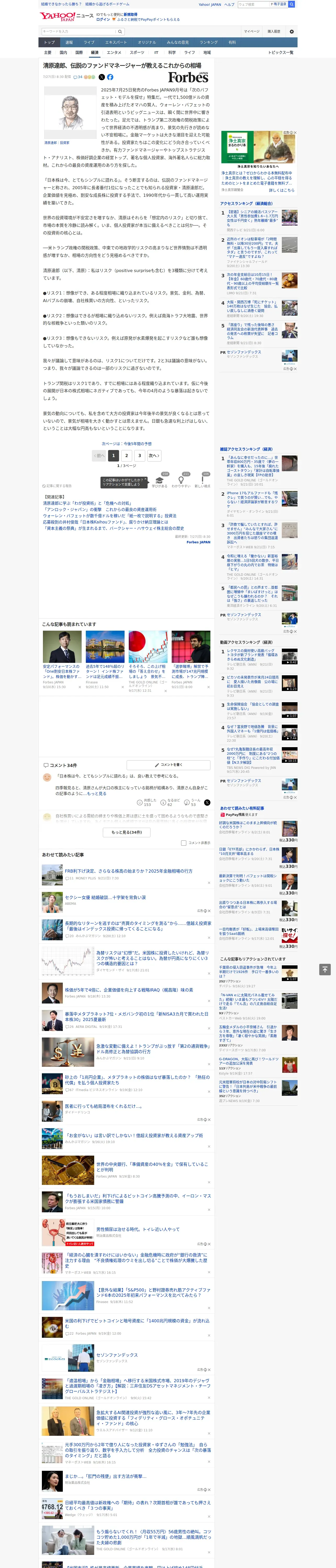Expand the top comment with もっと見る
This screenshot has width=336, height=1568.
(97, 794)
